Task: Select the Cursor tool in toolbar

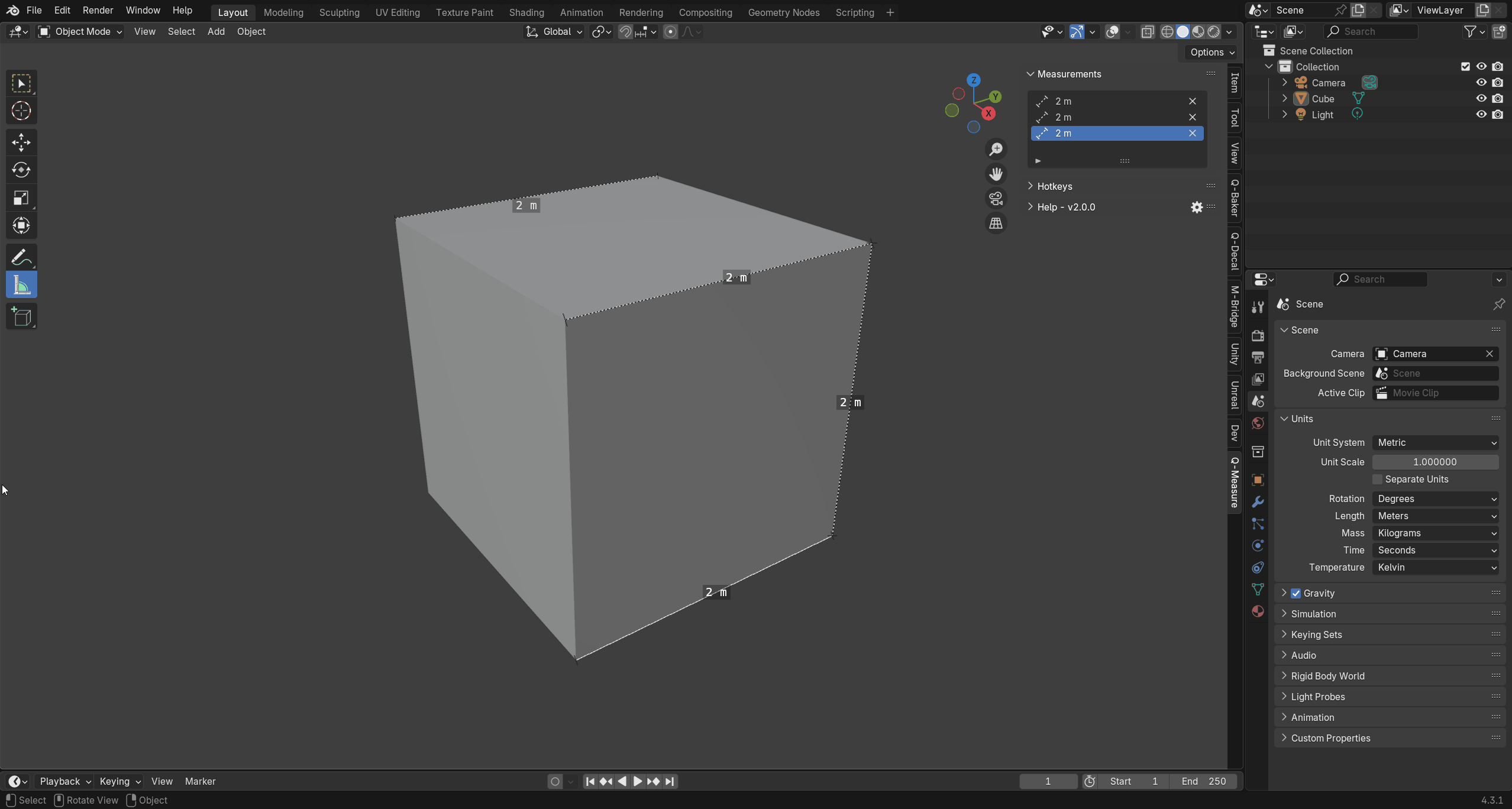Action: click(21, 111)
